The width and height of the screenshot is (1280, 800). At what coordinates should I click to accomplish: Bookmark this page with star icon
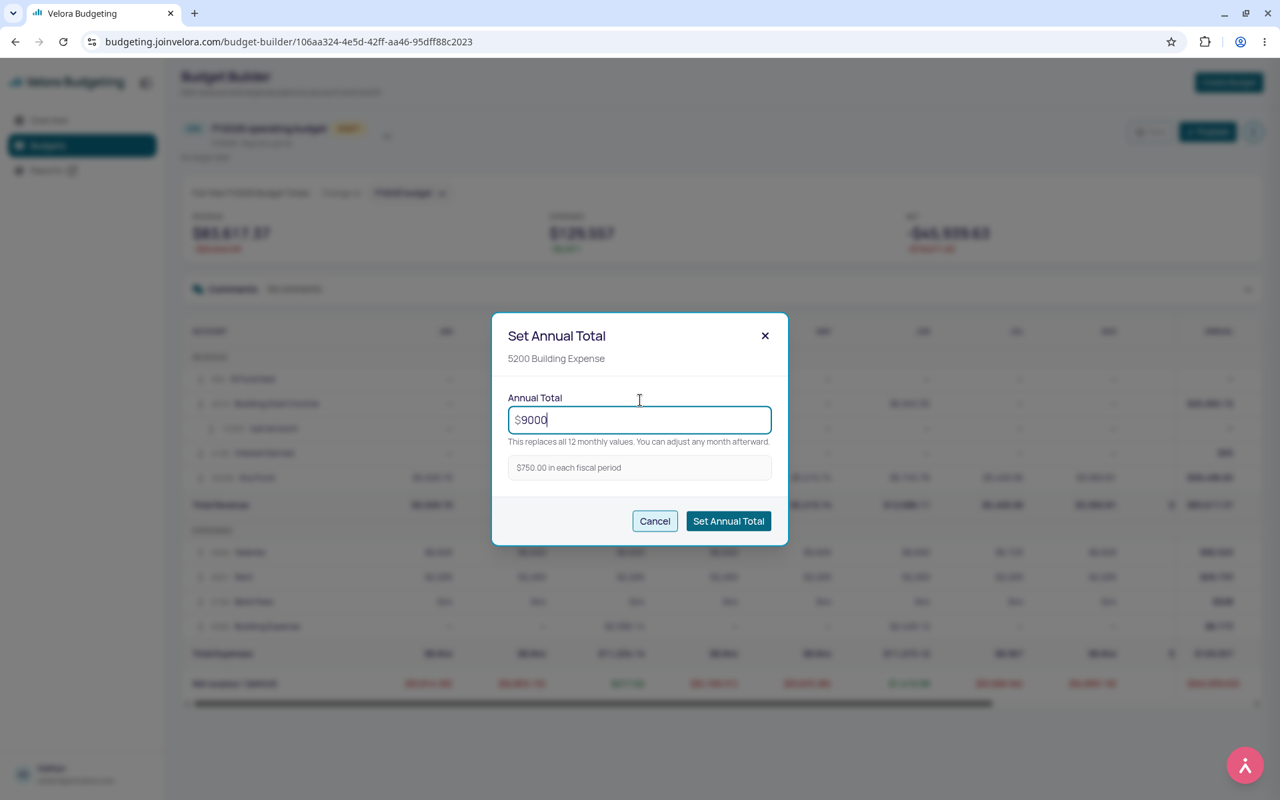[1171, 42]
